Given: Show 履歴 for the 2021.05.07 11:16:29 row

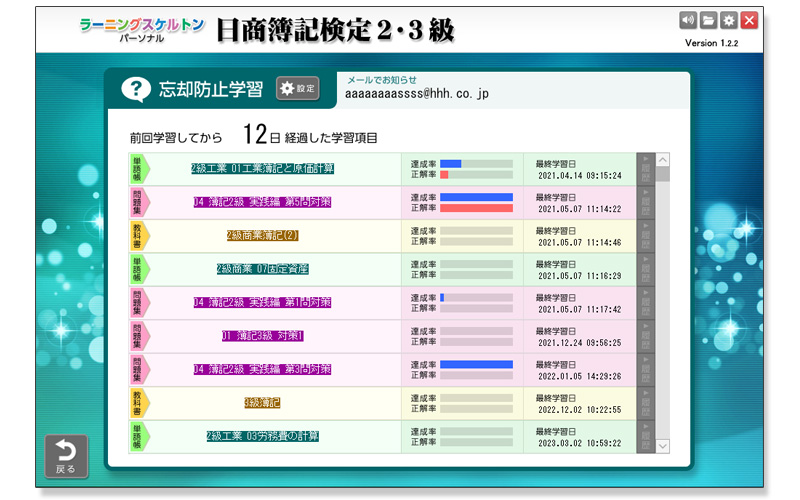Looking at the screenshot, I should coord(645,269).
